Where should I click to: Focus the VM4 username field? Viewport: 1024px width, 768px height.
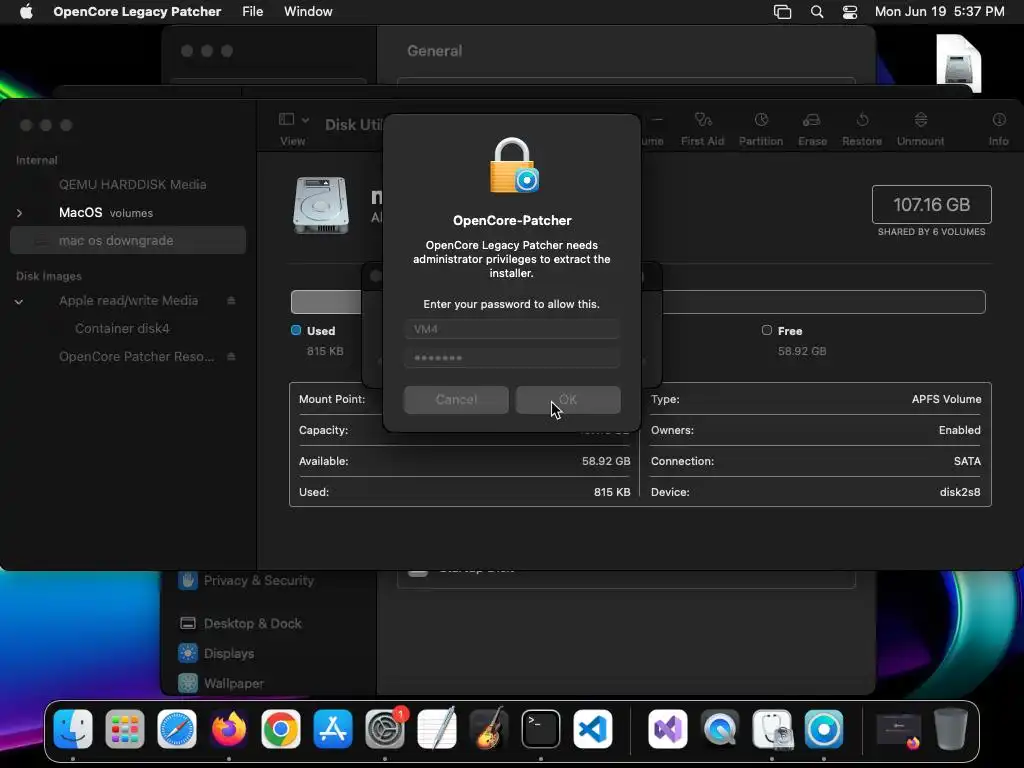(511, 329)
